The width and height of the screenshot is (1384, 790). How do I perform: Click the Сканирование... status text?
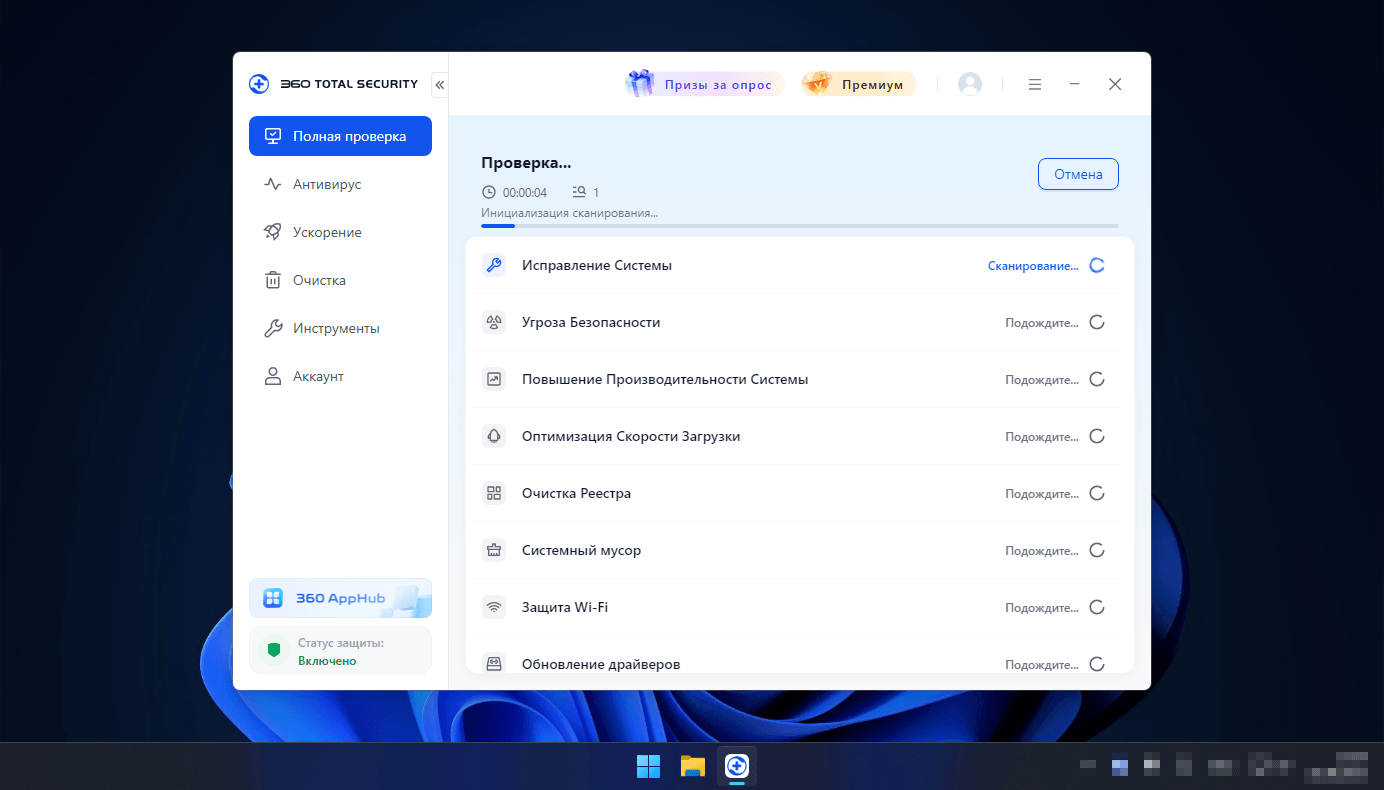pyautogui.click(x=1033, y=266)
